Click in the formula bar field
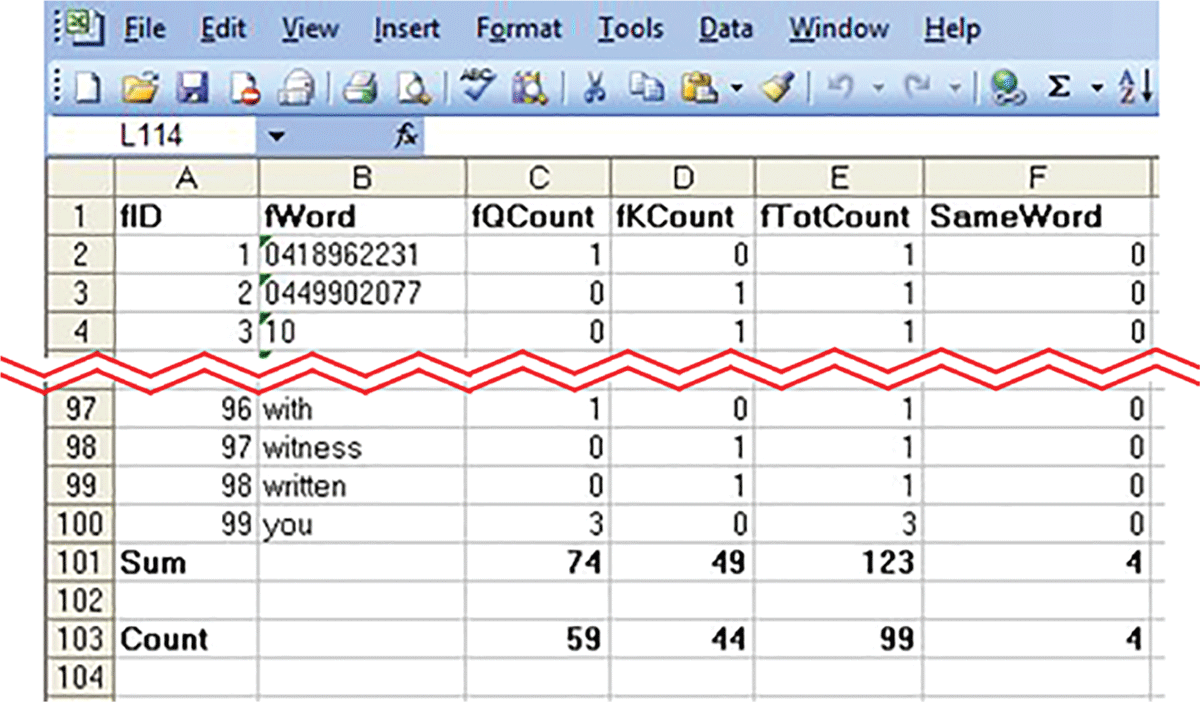Image resolution: width=1200 pixels, height=702 pixels. 790,137
